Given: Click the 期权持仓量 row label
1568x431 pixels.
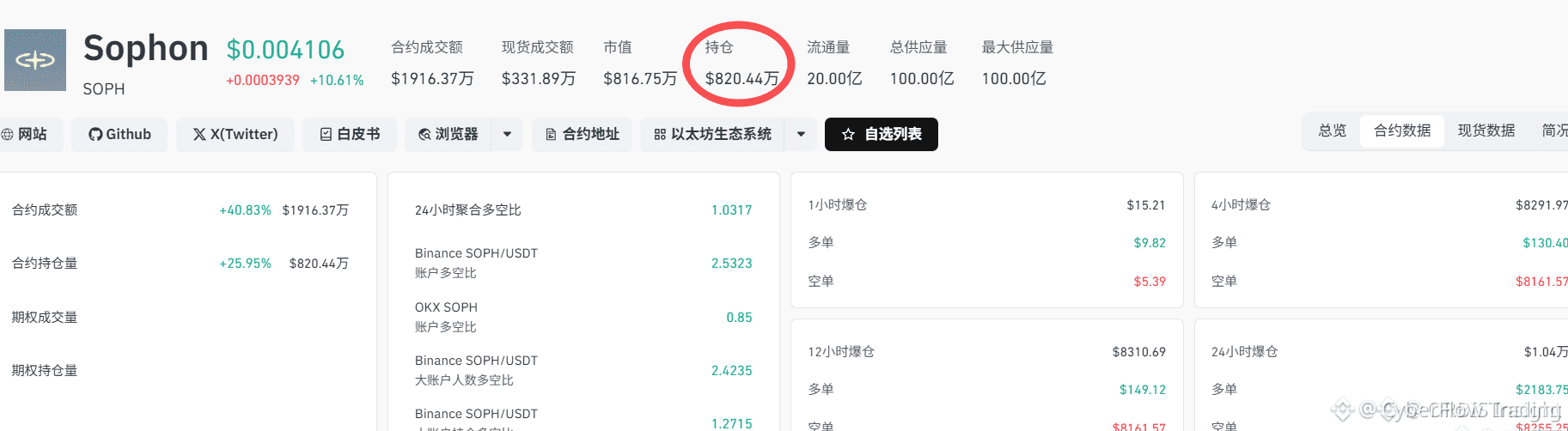Looking at the screenshot, I should tap(45, 371).
